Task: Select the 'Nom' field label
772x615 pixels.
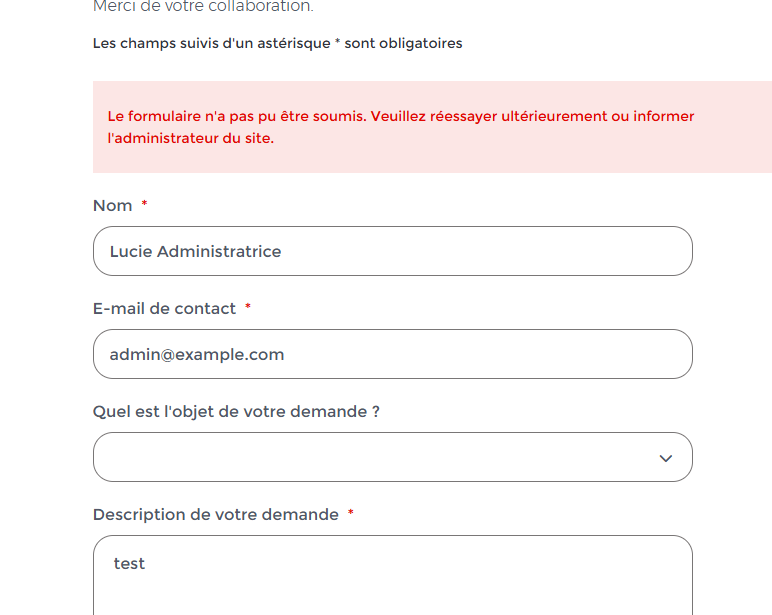Action: pyautogui.click(x=113, y=205)
